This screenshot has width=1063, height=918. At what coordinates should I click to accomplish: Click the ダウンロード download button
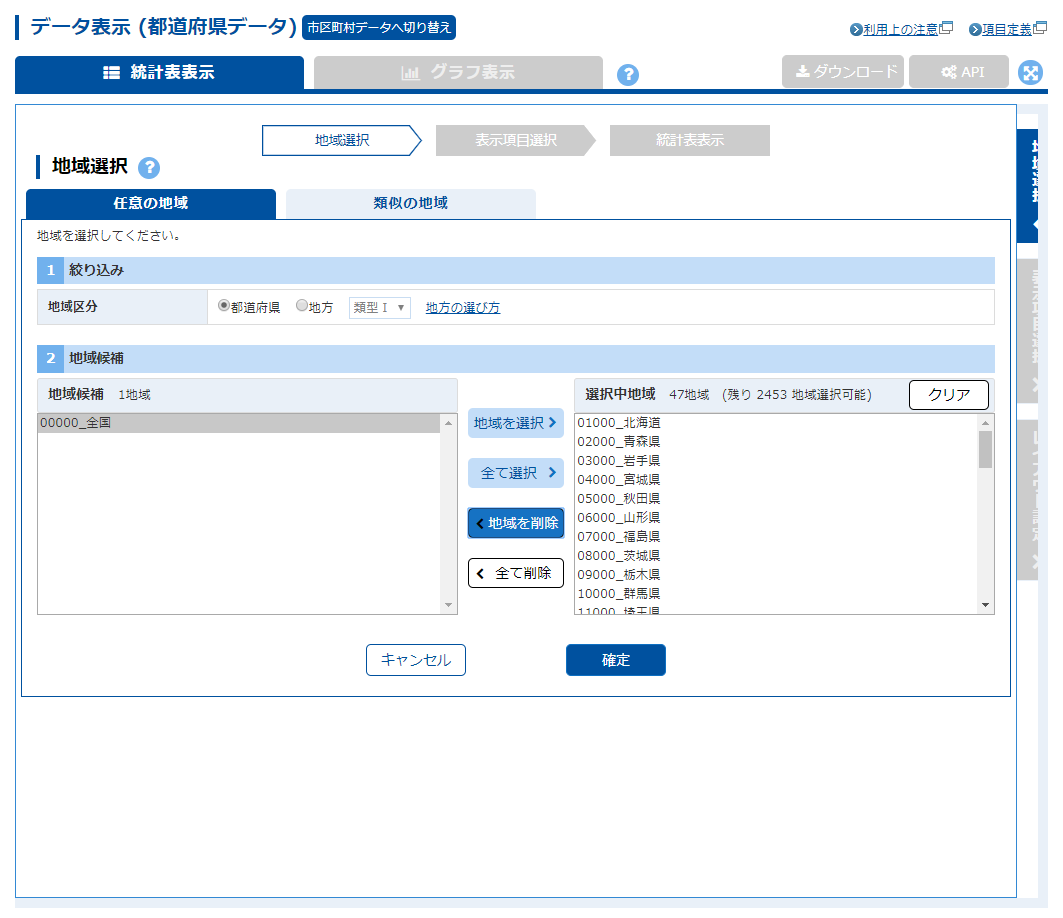pos(843,72)
